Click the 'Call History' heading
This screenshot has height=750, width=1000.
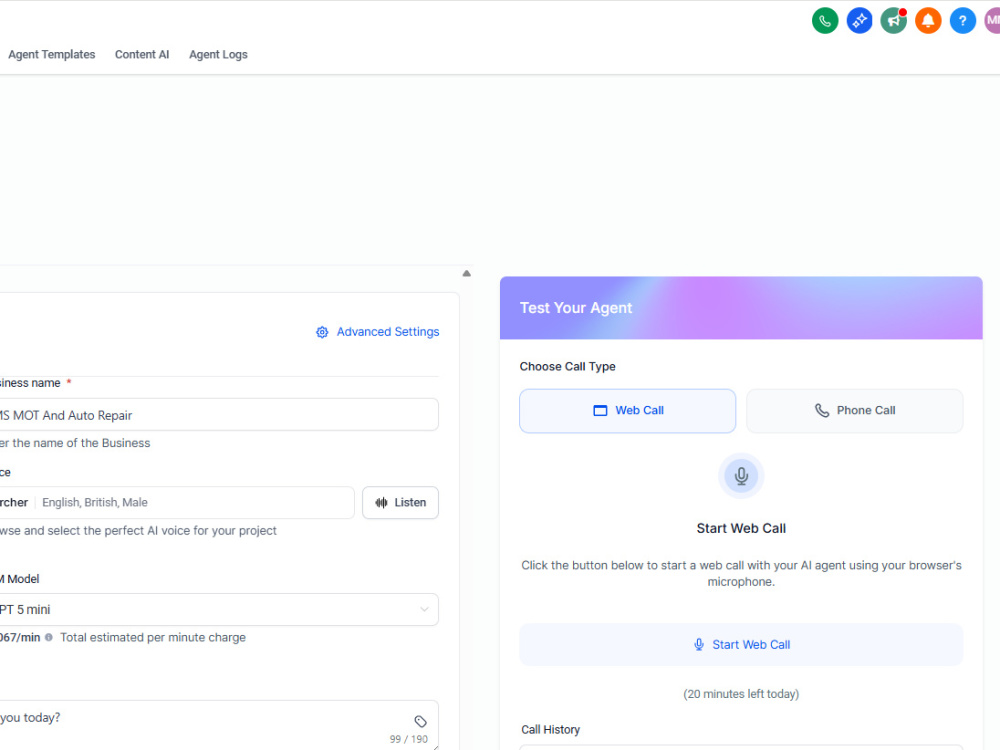pos(550,730)
